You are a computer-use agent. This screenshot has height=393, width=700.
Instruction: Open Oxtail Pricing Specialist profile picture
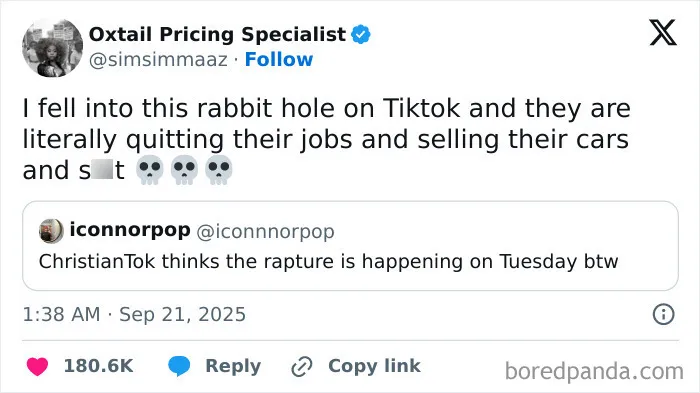pyautogui.click(x=53, y=48)
